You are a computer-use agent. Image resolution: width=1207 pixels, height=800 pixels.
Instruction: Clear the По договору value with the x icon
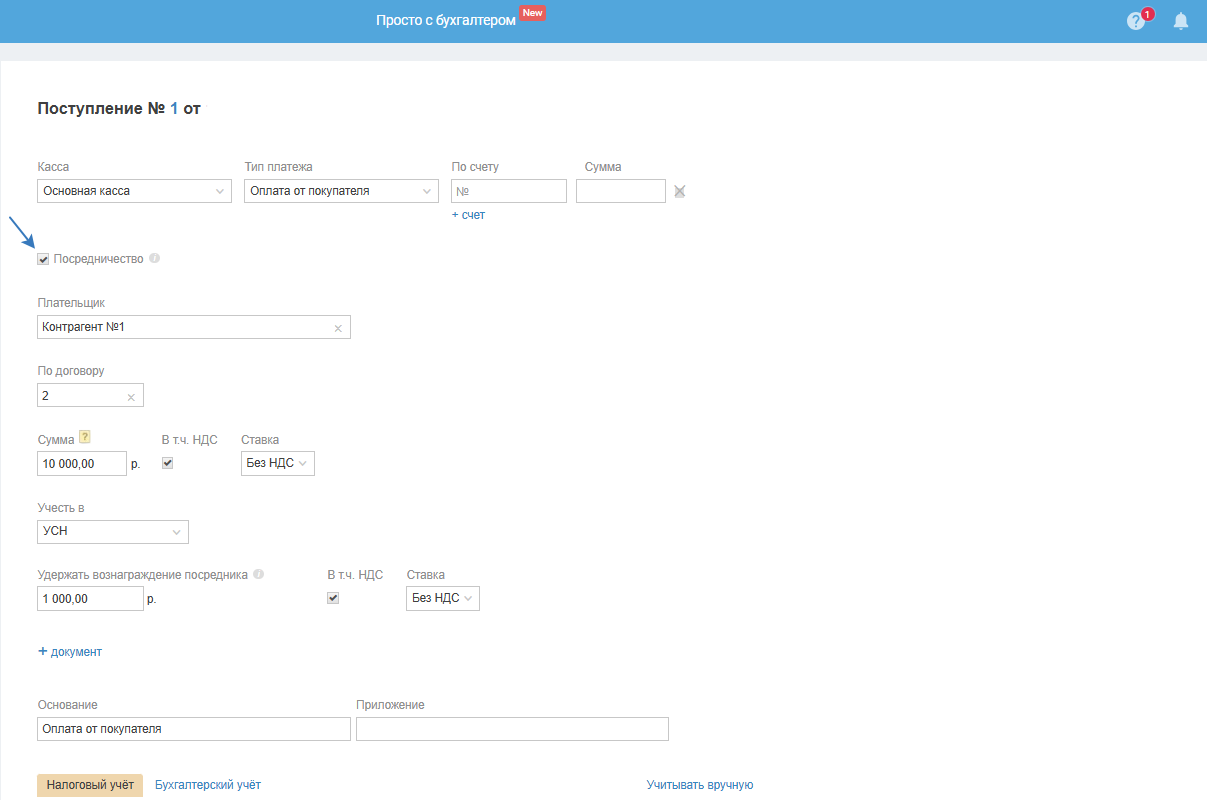click(x=131, y=397)
